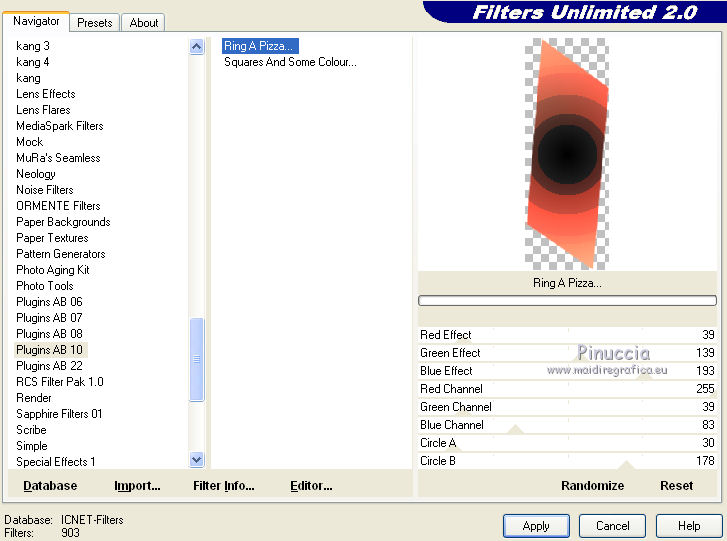Adjust the Red Channel slider

[x=567, y=389]
